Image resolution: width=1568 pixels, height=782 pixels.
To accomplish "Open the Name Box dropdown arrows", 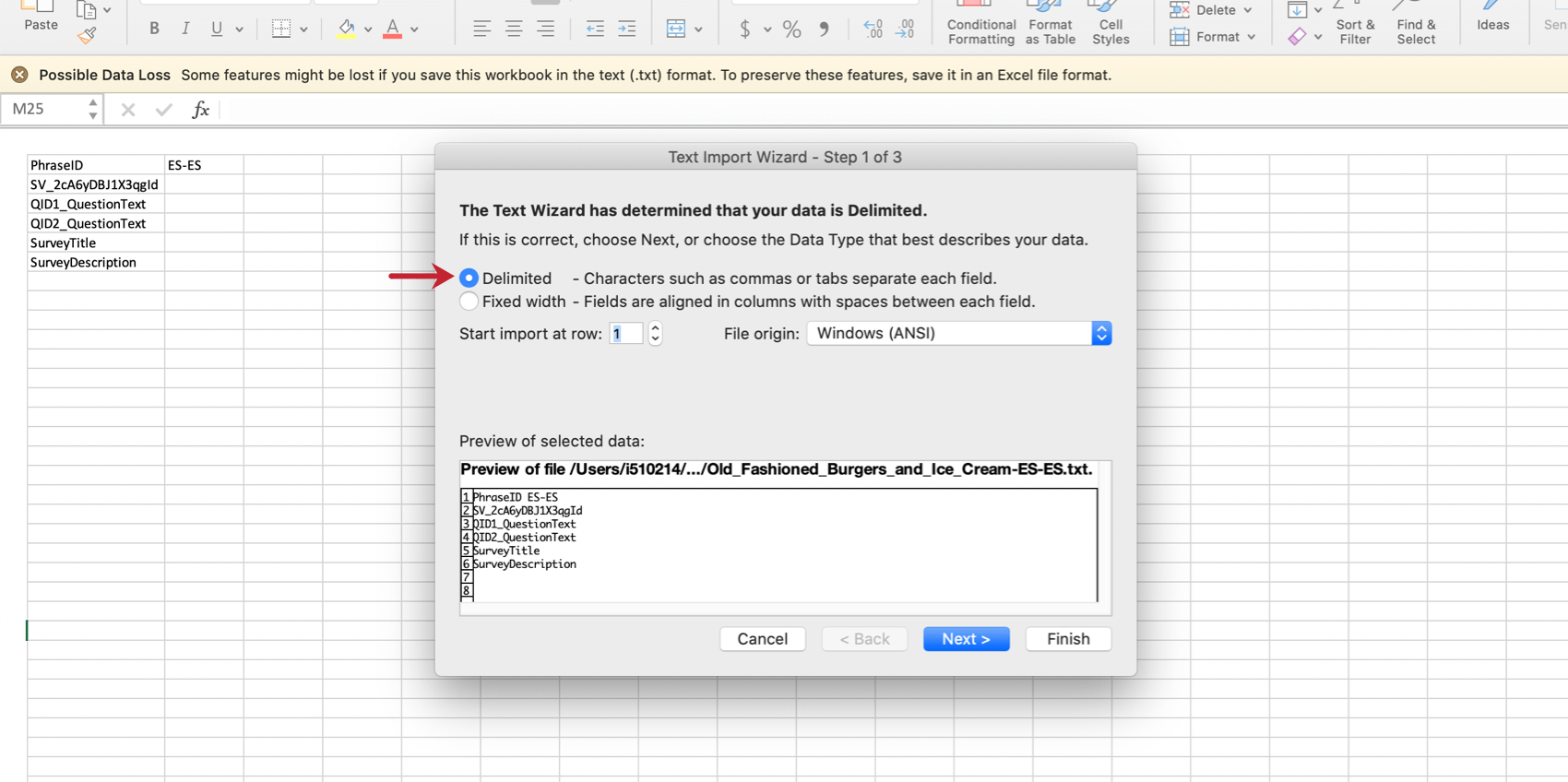I will (x=93, y=109).
